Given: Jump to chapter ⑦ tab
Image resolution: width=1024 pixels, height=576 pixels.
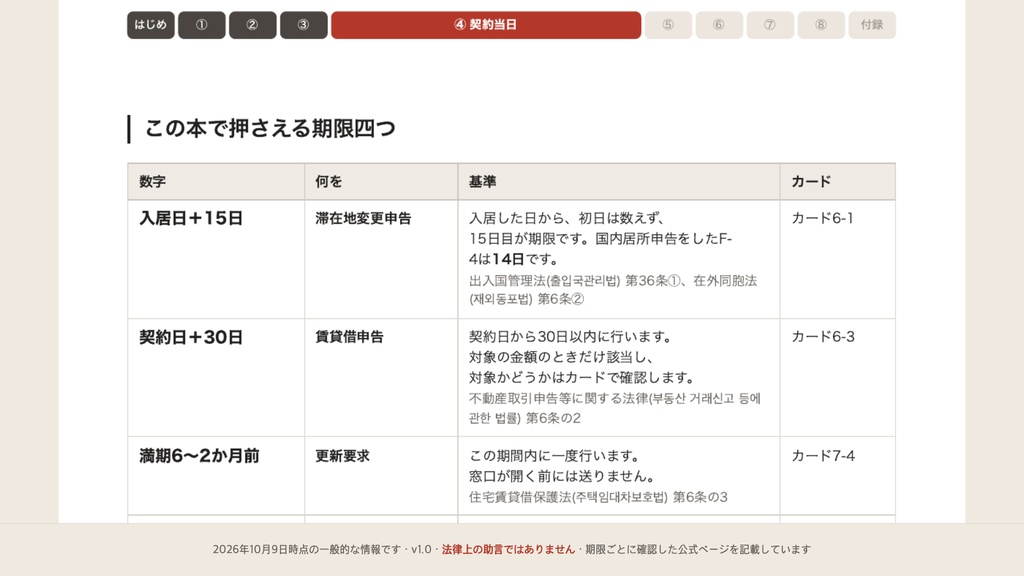Looking at the screenshot, I should [770, 25].
